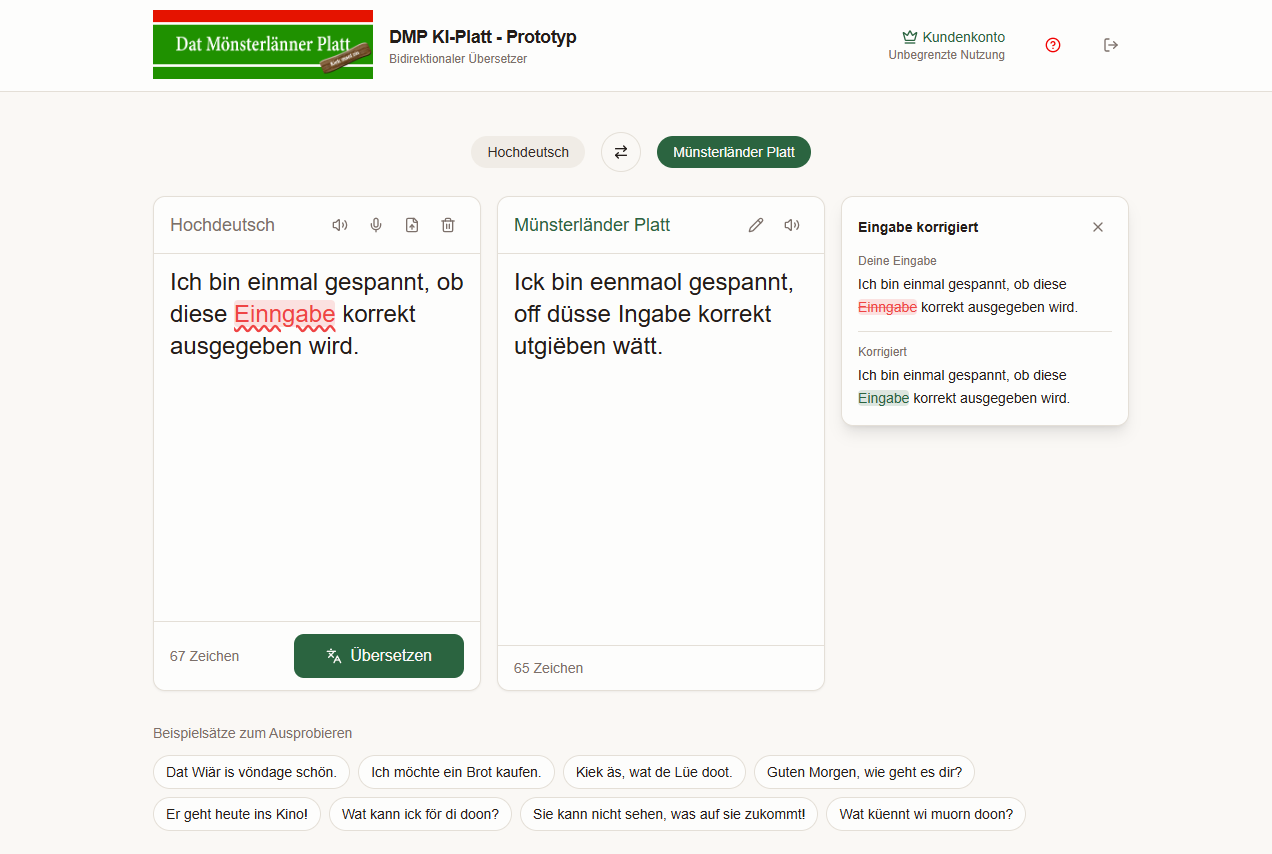Swap translation direction with the arrows button

point(621,152)
